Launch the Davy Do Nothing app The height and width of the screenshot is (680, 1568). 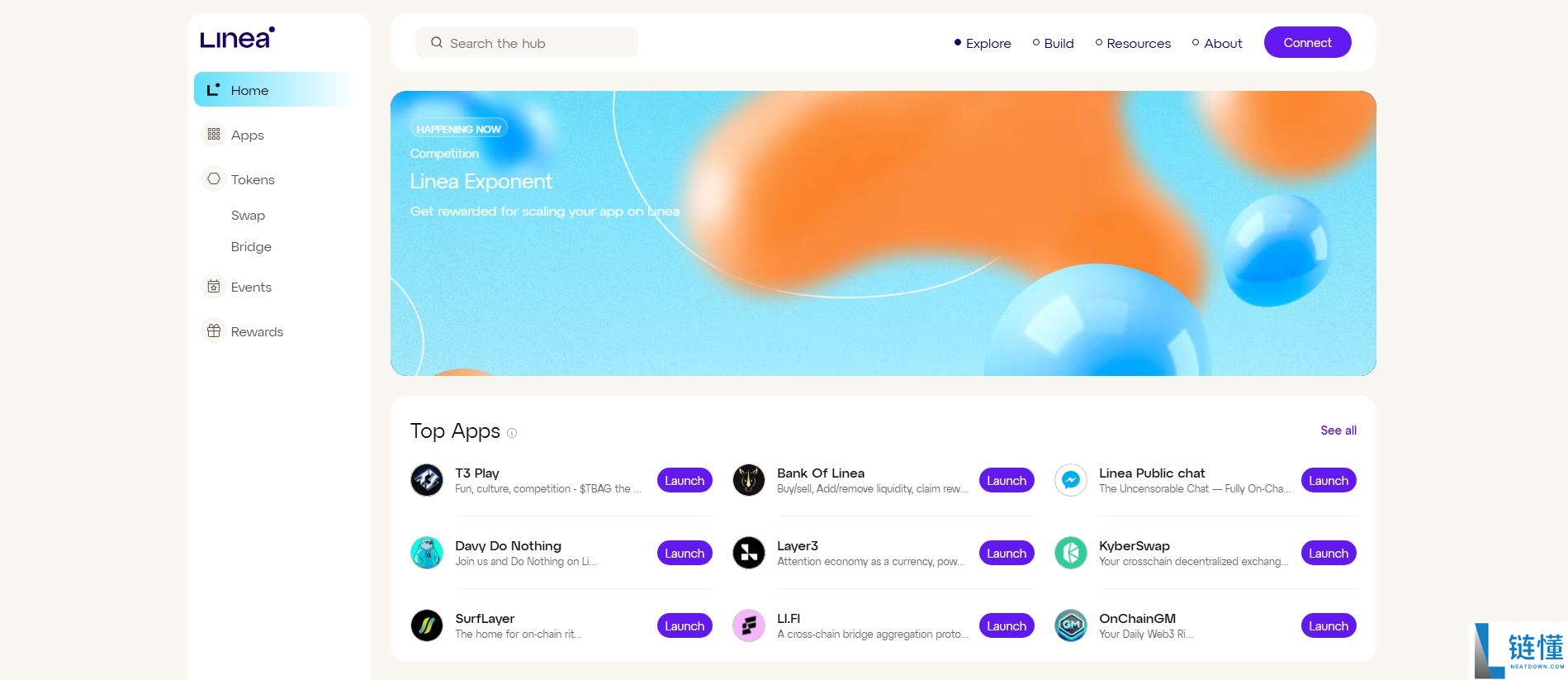click(x=685, y=553)
